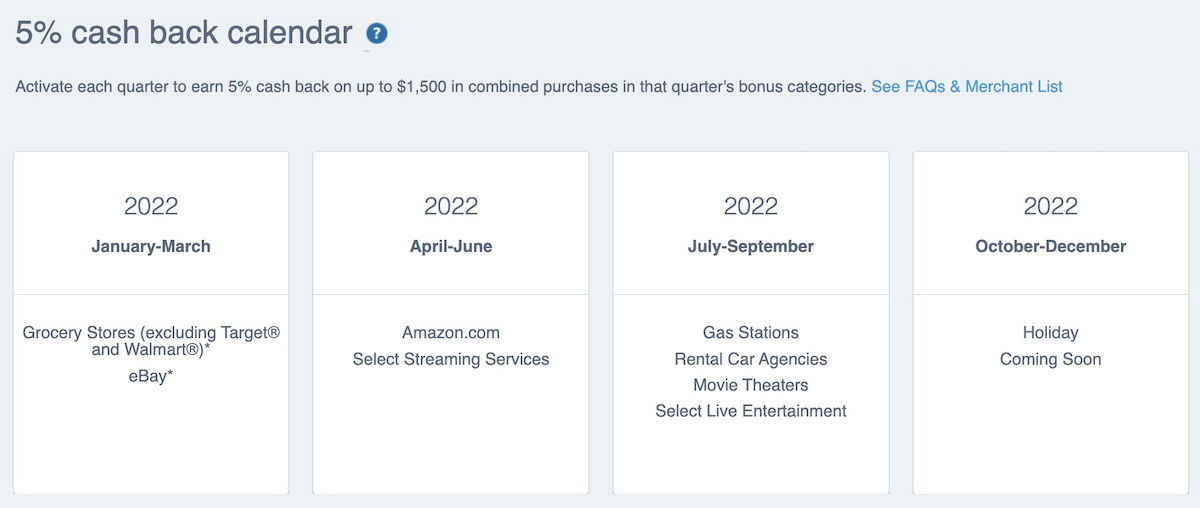Click Rental Car Agencies entry

click(x=751, y=359)
